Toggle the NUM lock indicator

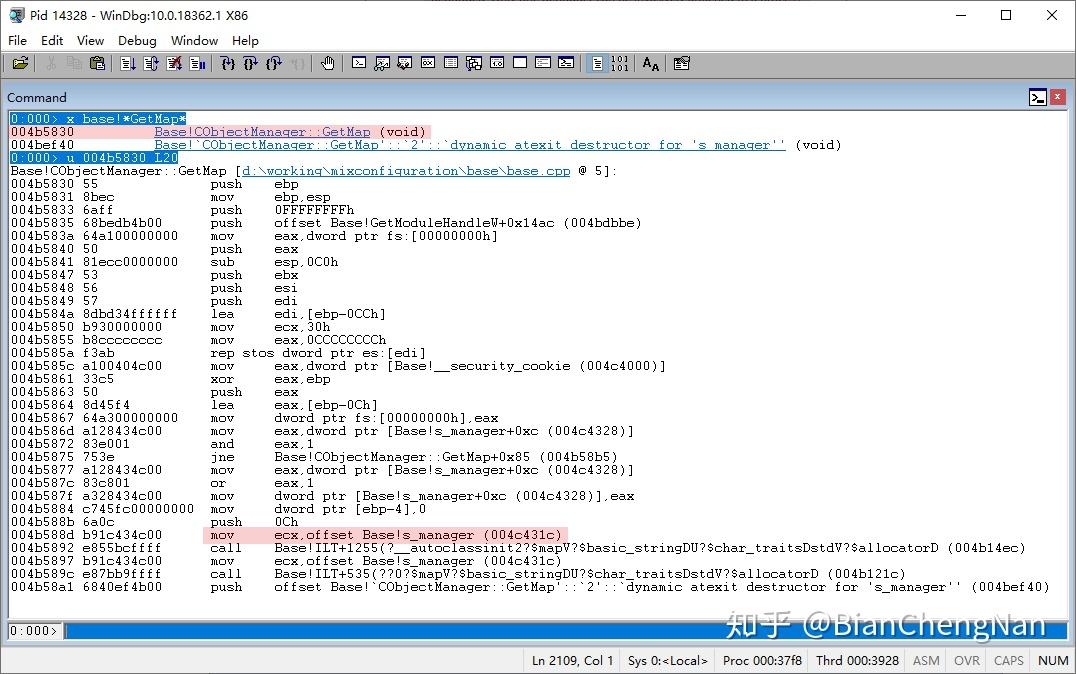pyautogui.click(x=1052, y=660)
